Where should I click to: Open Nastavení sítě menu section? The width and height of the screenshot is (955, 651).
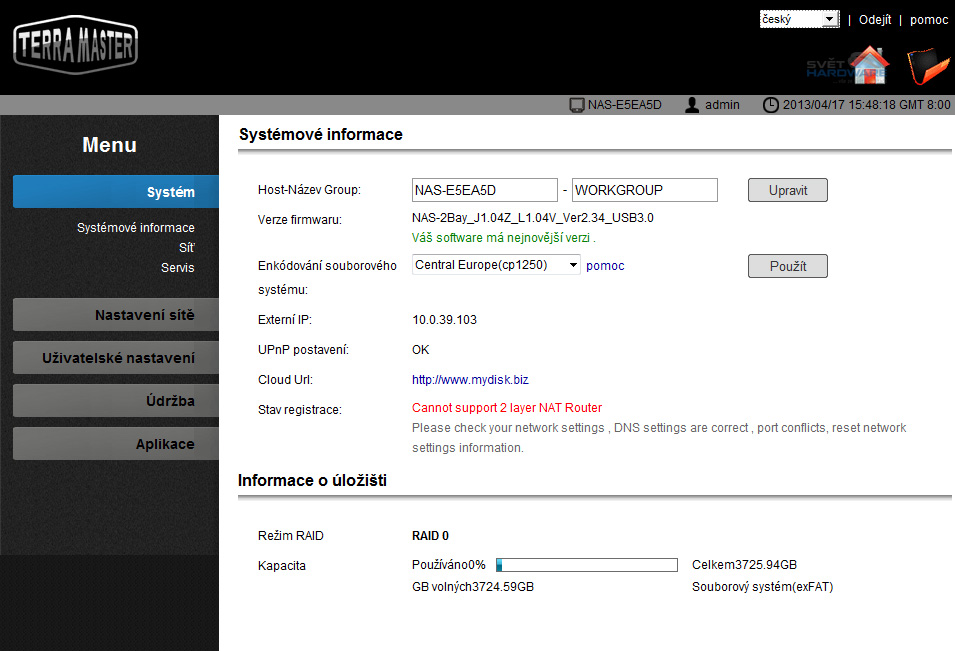click(115, 315)
